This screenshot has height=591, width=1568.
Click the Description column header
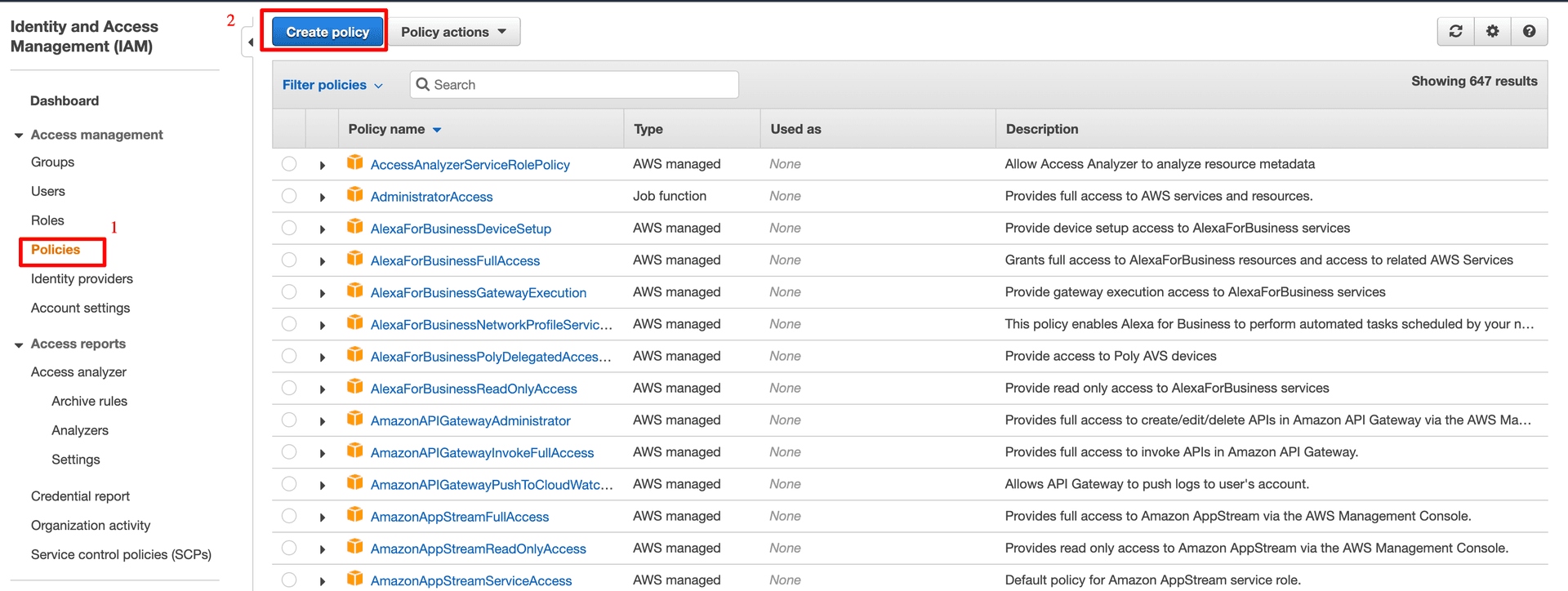[x=1041, y=129]
